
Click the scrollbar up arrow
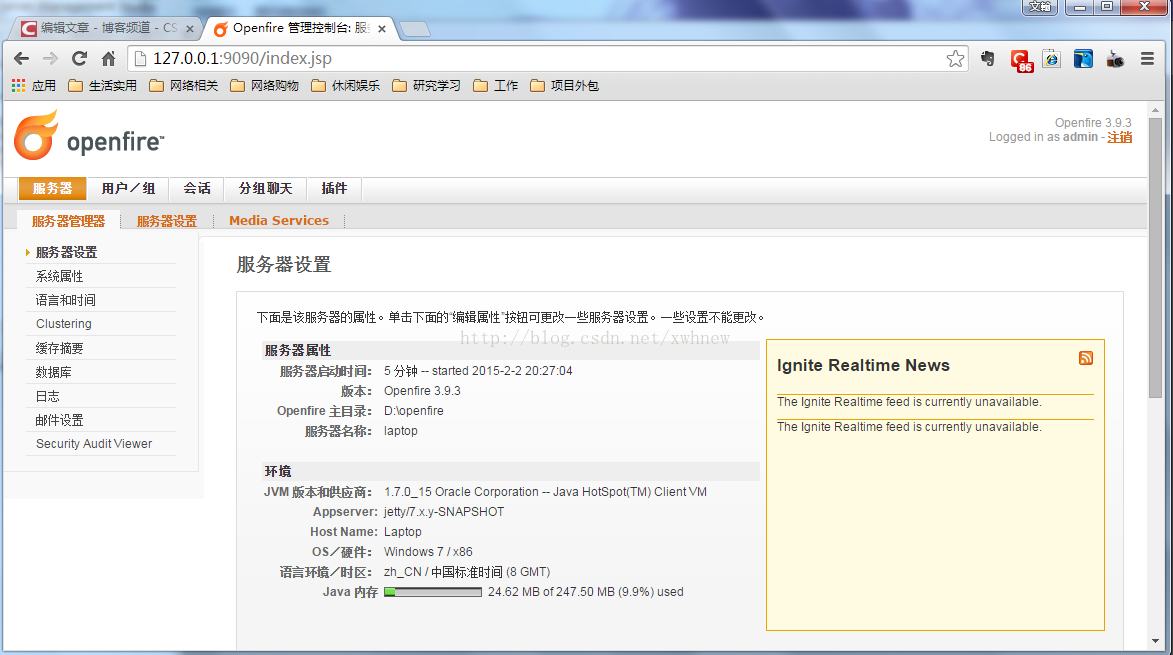coord(1156,110)
